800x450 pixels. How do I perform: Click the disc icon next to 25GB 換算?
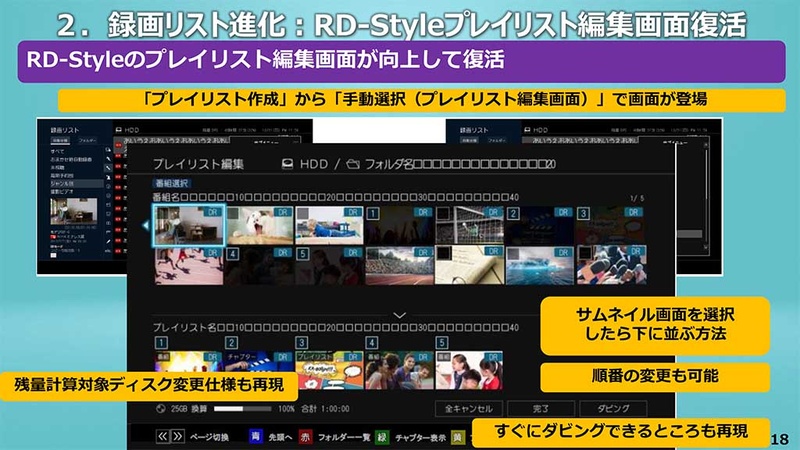tap(161, 409)
